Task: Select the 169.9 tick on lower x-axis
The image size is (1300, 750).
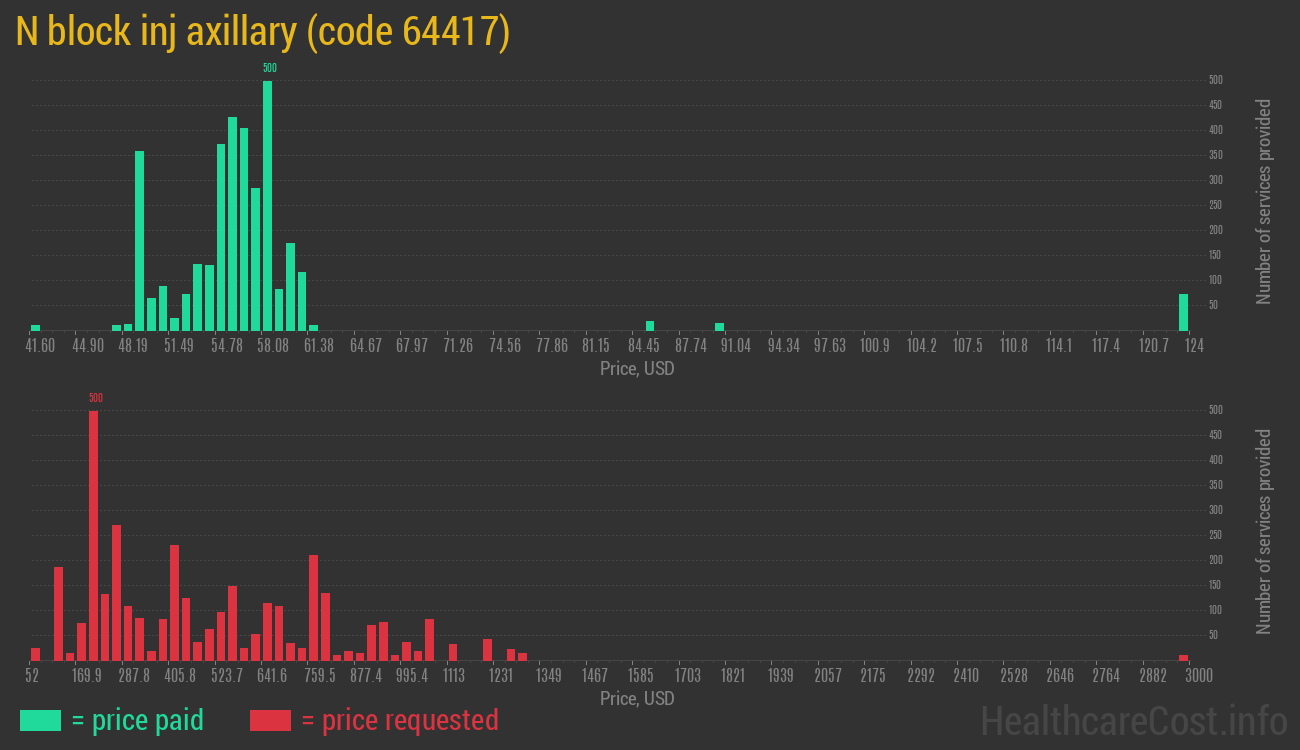Action: click(x=86, y=676)
